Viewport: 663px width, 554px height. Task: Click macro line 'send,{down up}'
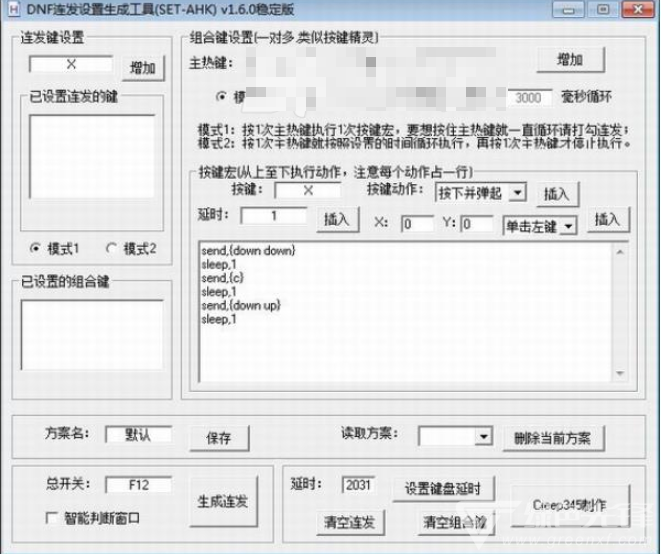241,305
